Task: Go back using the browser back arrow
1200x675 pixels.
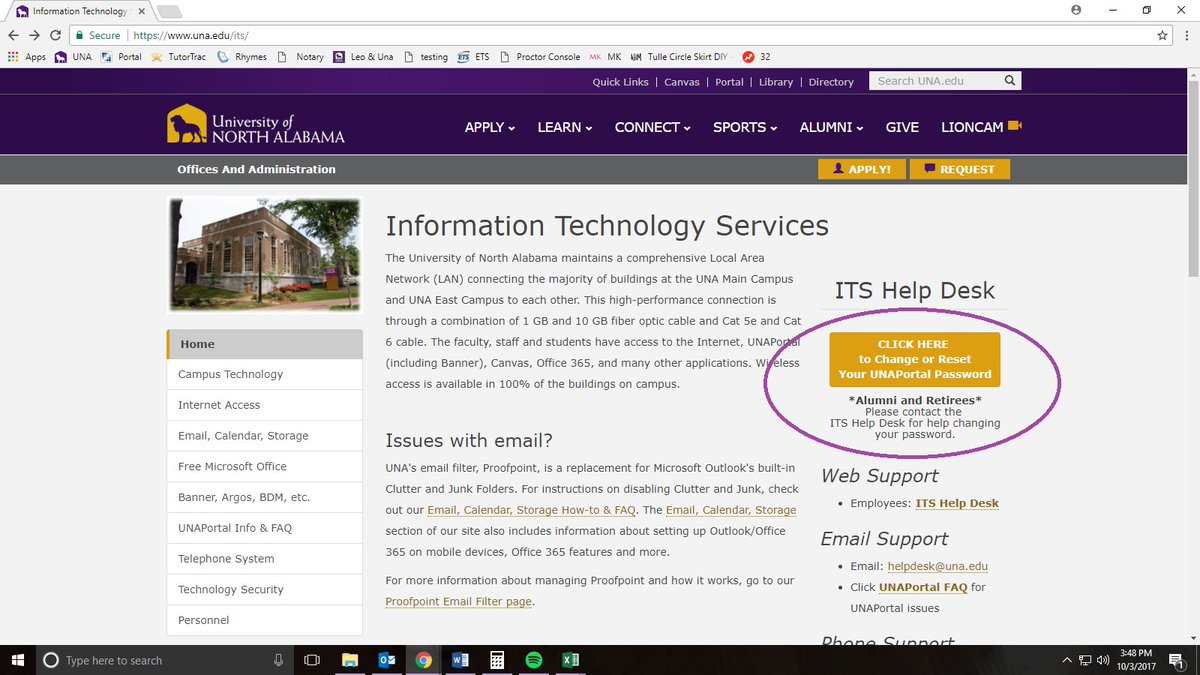Action: pyautogui.click(x=13, y=35)
